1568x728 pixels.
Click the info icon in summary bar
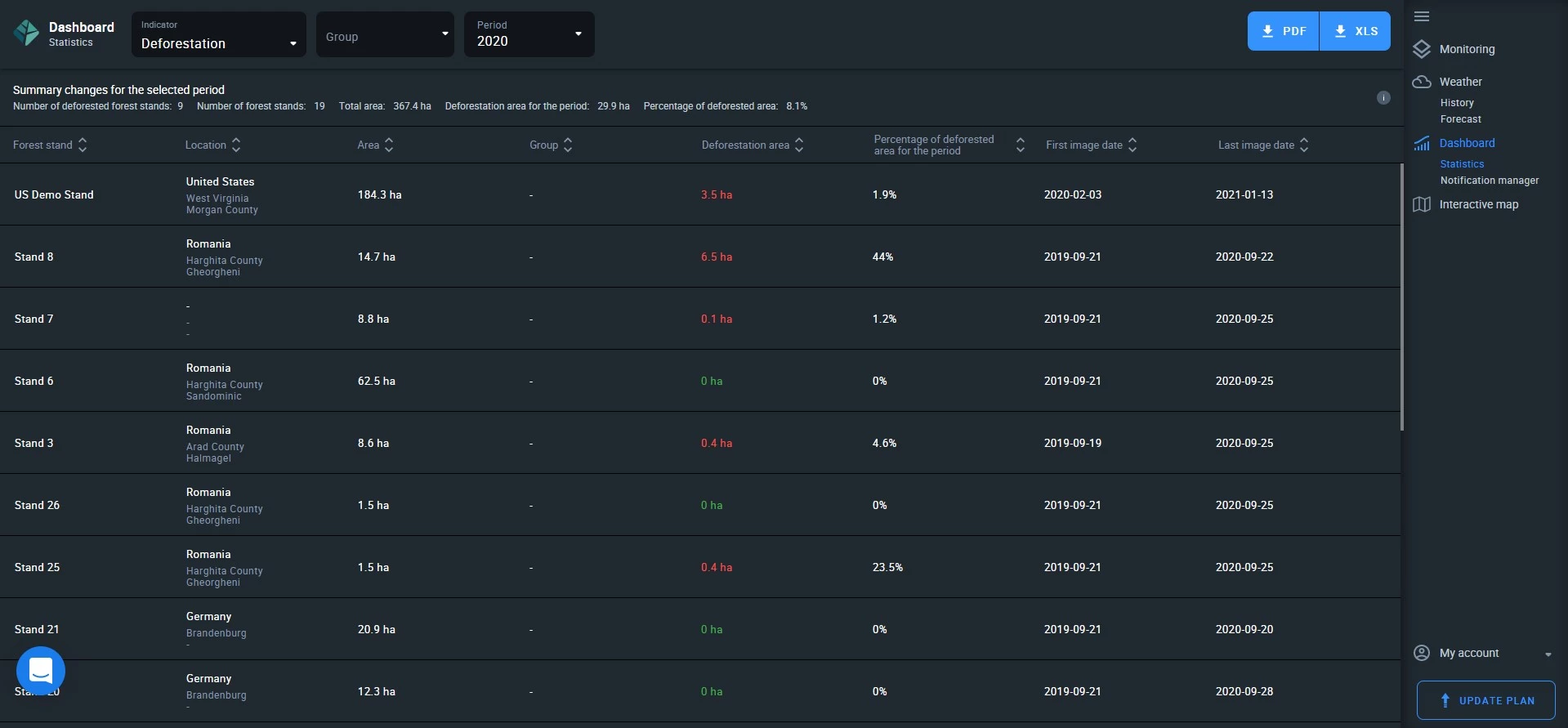1383,98
